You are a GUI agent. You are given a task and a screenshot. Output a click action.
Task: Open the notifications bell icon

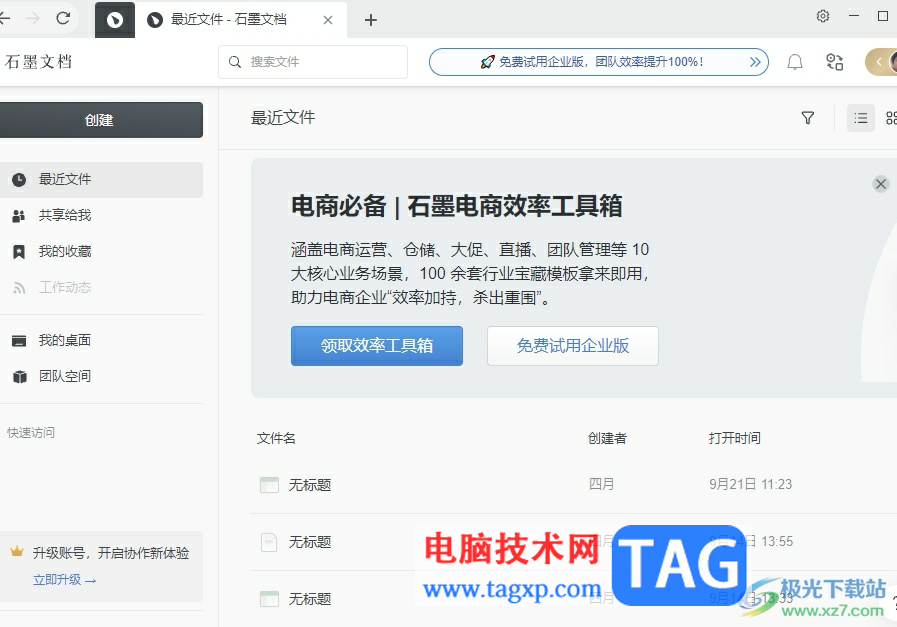pos(795,62)
